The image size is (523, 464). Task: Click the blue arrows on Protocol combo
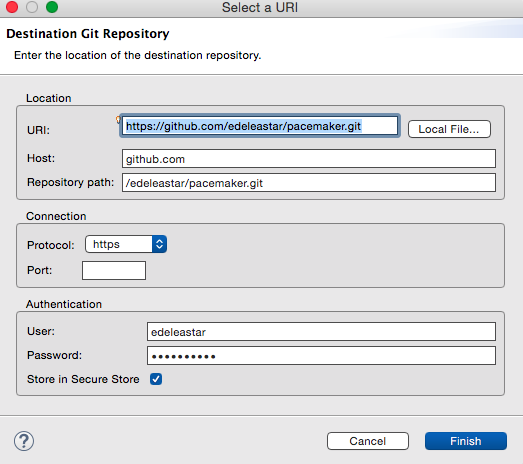[159, 244]
